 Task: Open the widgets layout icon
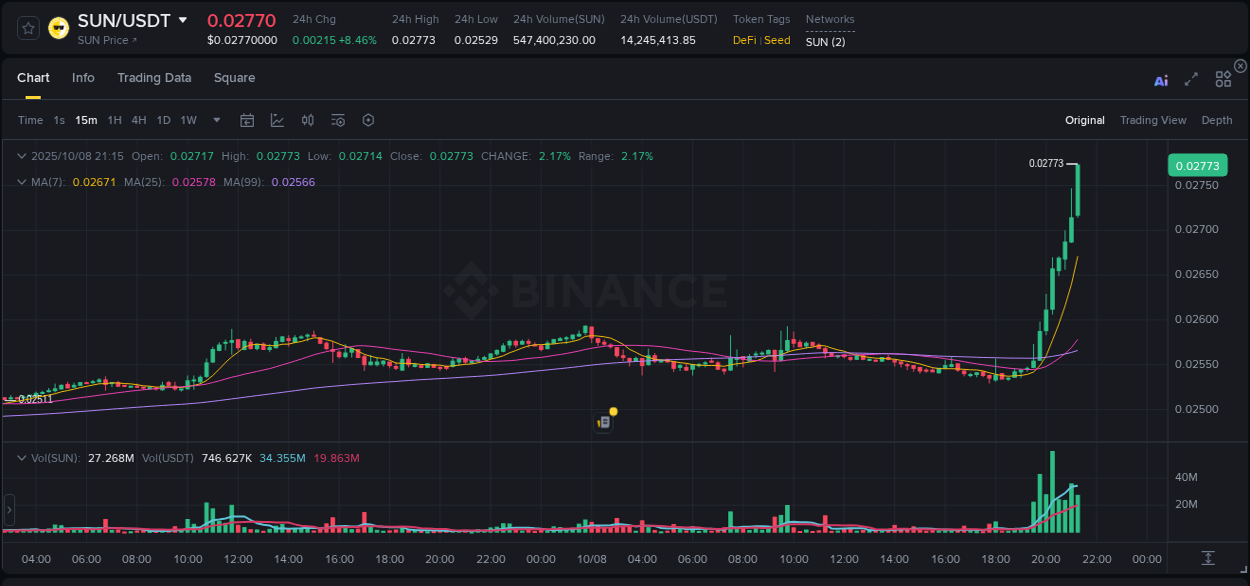coord(1223,79)
